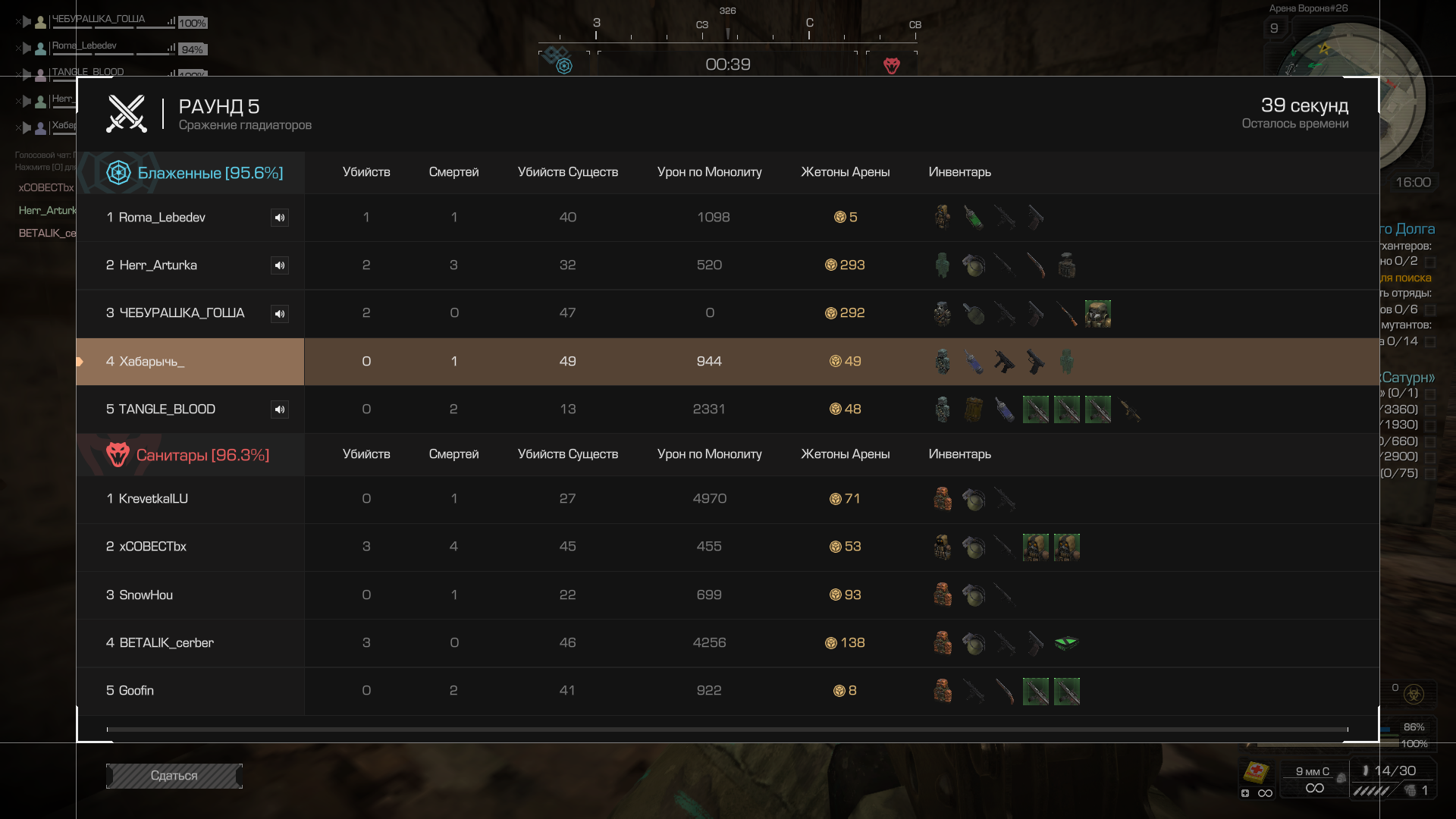Click the scoreboard horizontal scrollbar
The height and width of the screenshot is (819, 1456).
[x=727, y=730]
